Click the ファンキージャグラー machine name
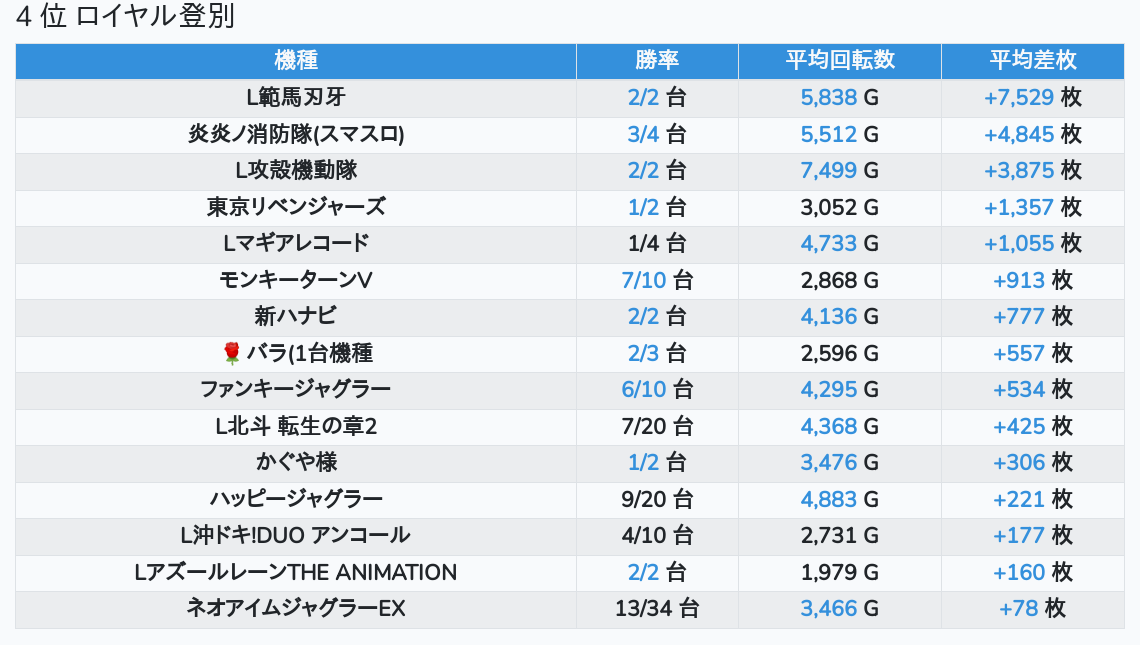The width and height of the screenshot is (1140, 645). [x=296, y=389]
